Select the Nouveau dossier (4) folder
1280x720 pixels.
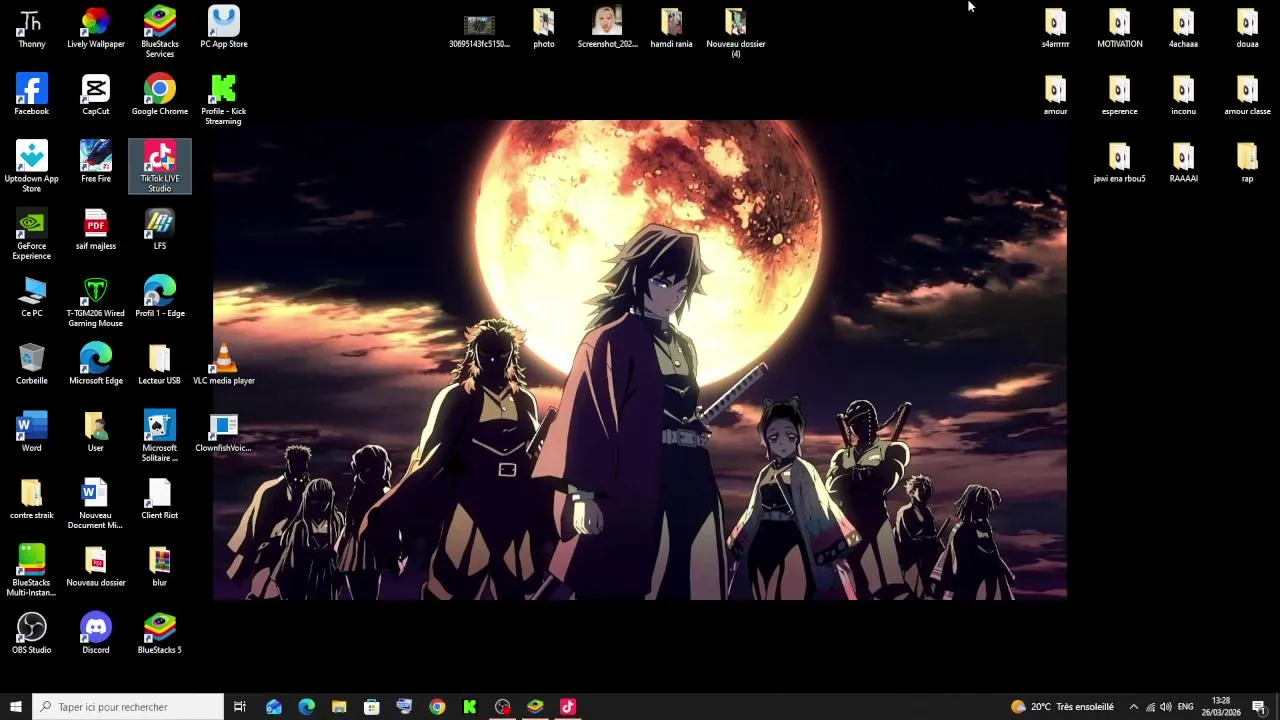point(735,32)
